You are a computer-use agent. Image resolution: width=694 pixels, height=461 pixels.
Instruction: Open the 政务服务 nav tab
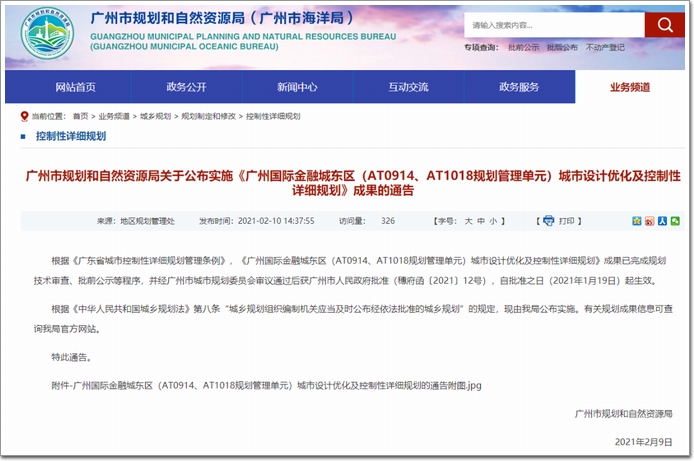519,87
